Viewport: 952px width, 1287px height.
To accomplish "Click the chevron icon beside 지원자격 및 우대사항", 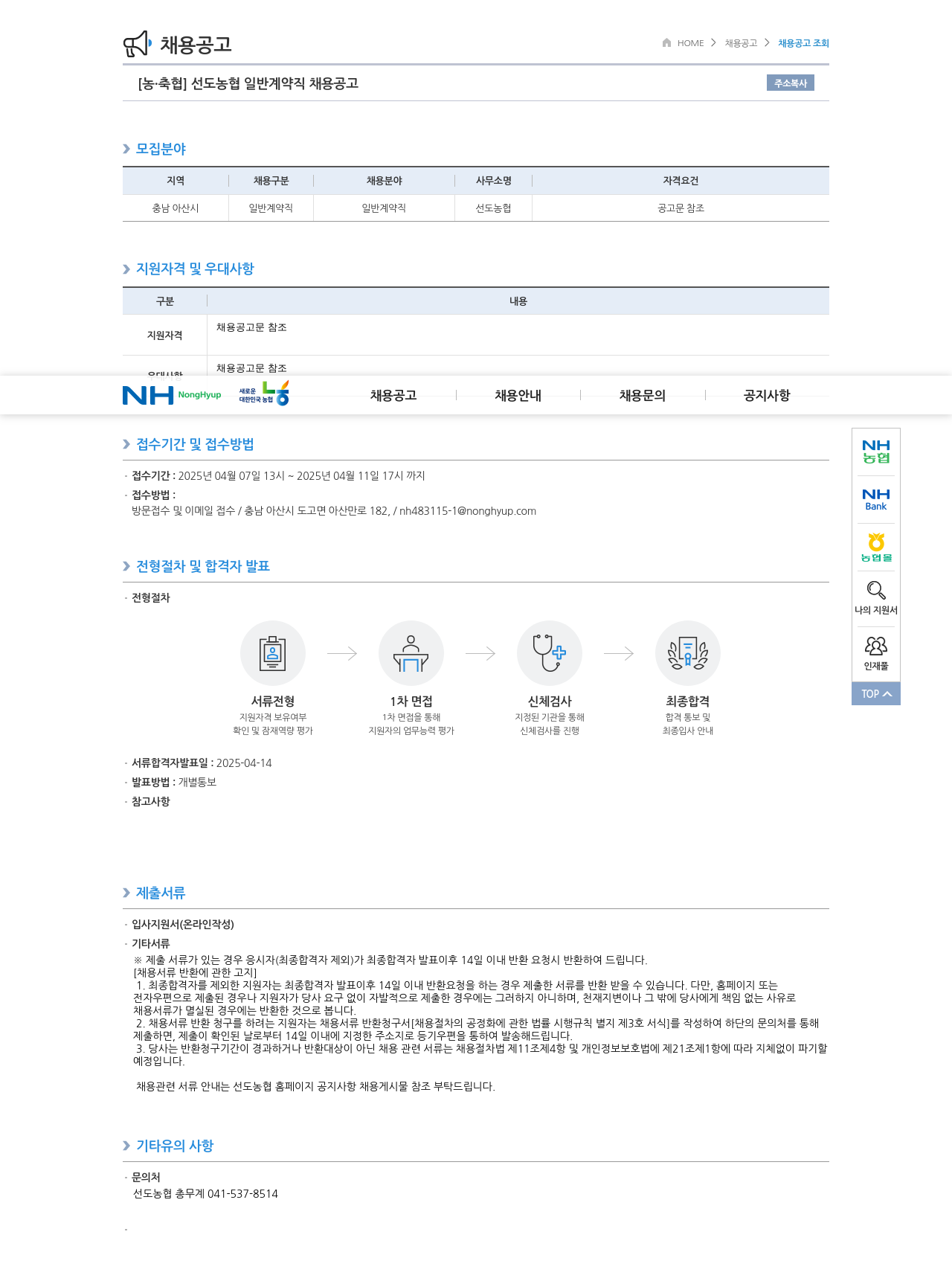I will (x=126, y=269).
